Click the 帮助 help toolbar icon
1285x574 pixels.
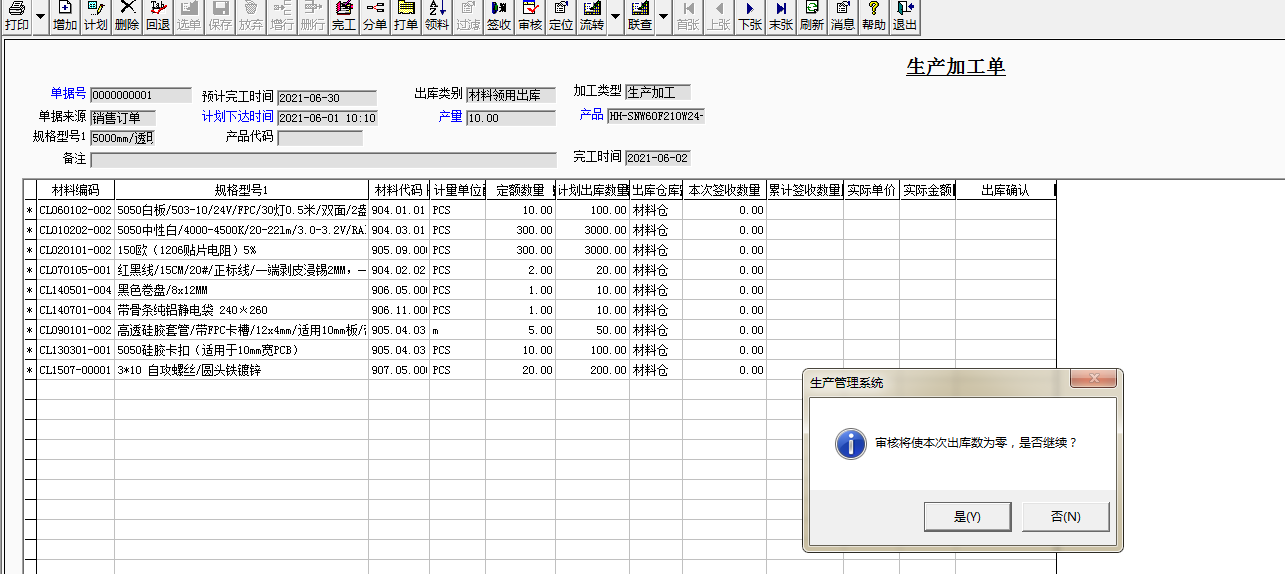[874, 16]
